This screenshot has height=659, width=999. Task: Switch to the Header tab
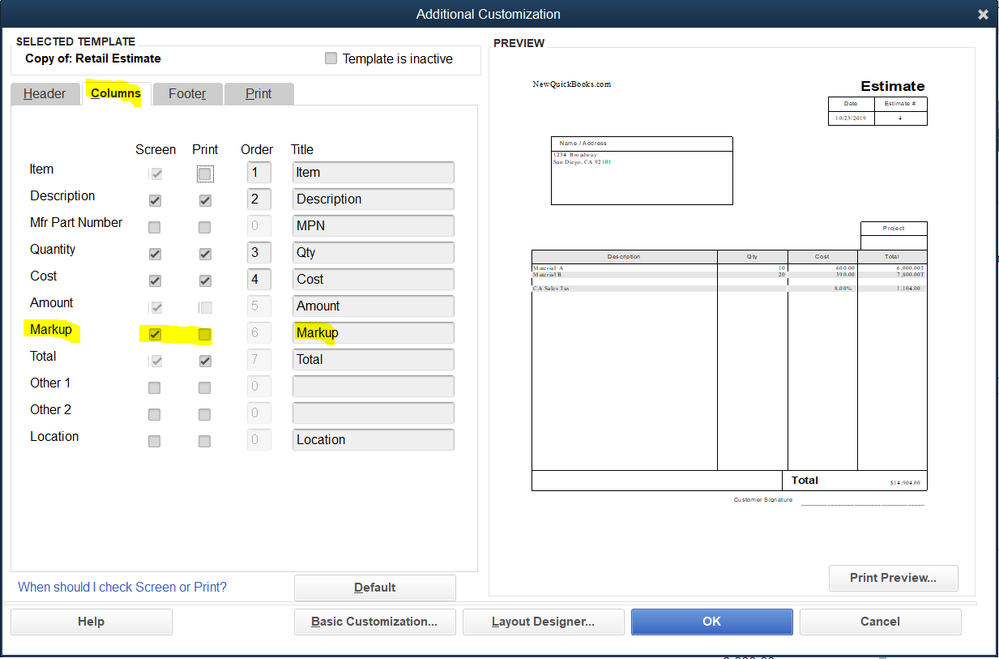tap(44, 93)
